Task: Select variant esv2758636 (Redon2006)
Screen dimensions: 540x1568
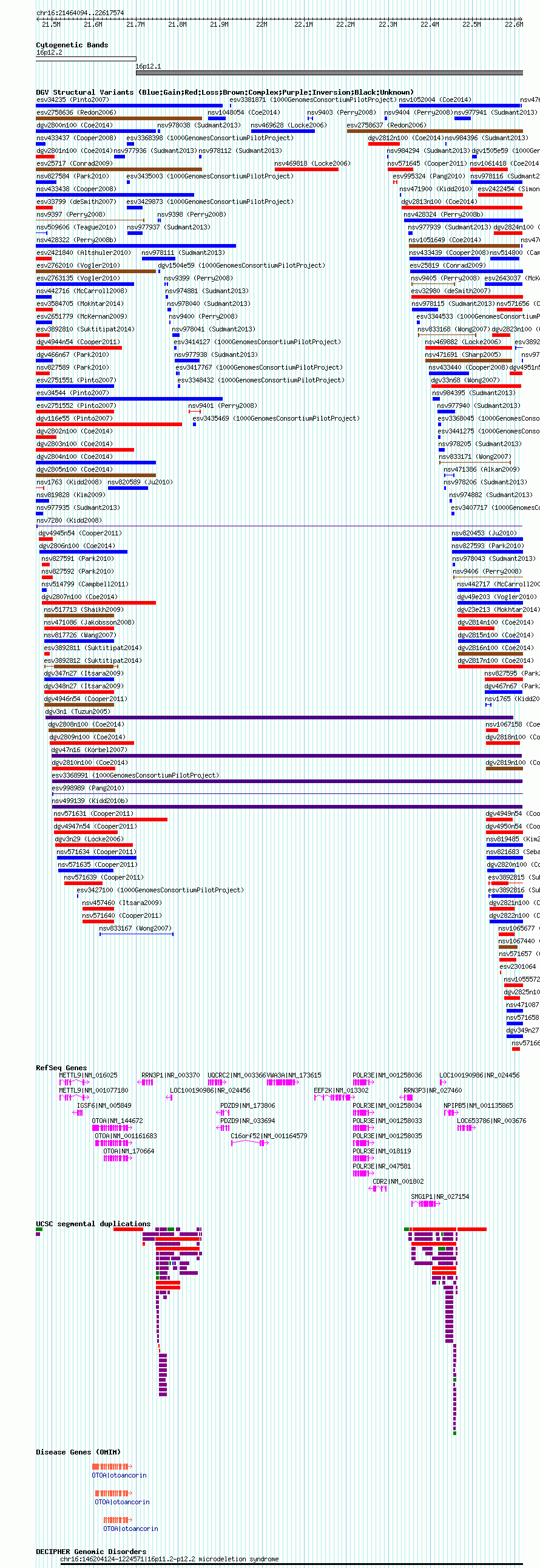Action: tap(76, 113)
